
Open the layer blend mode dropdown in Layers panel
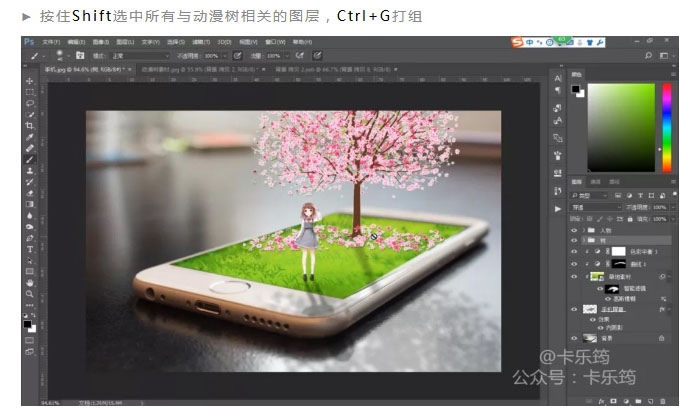[596, 207]
